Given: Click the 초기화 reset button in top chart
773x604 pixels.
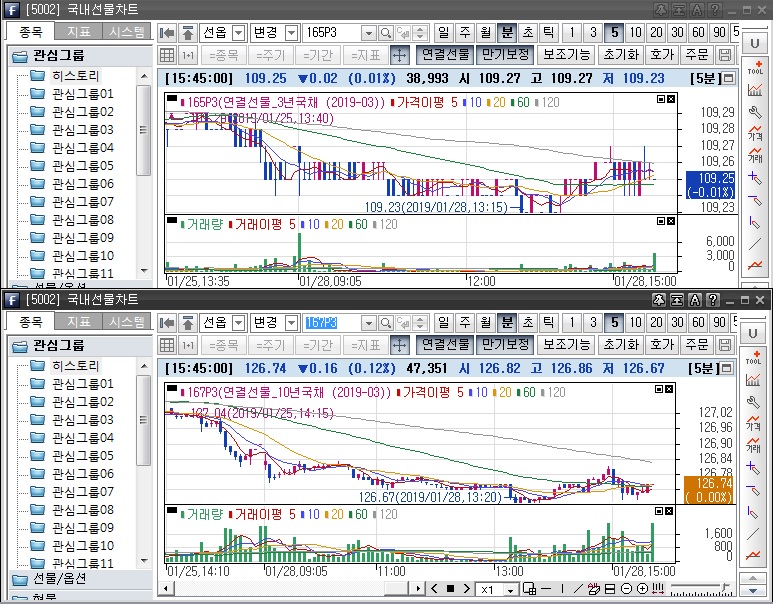Looking at the screenshot, I should click(621, 54).
